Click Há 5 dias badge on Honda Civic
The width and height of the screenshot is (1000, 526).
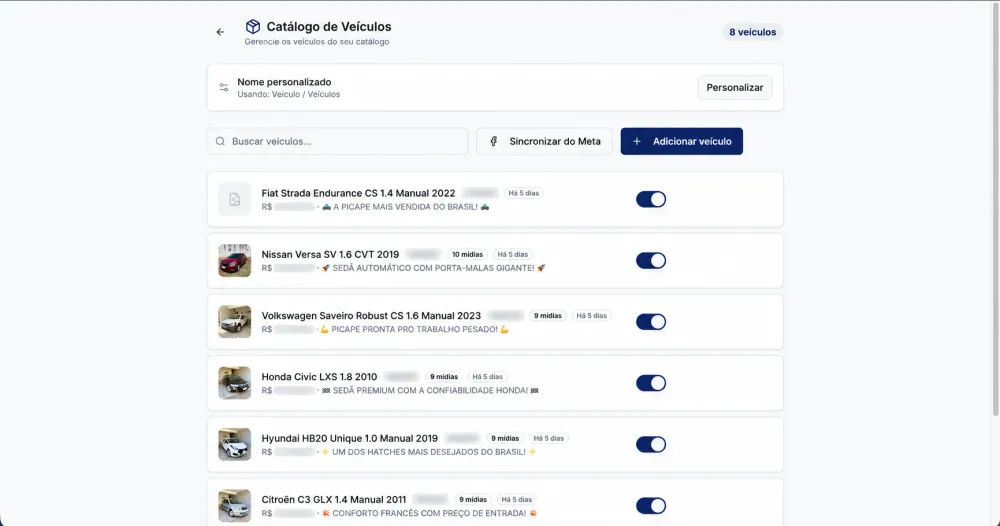coord(488,377)
